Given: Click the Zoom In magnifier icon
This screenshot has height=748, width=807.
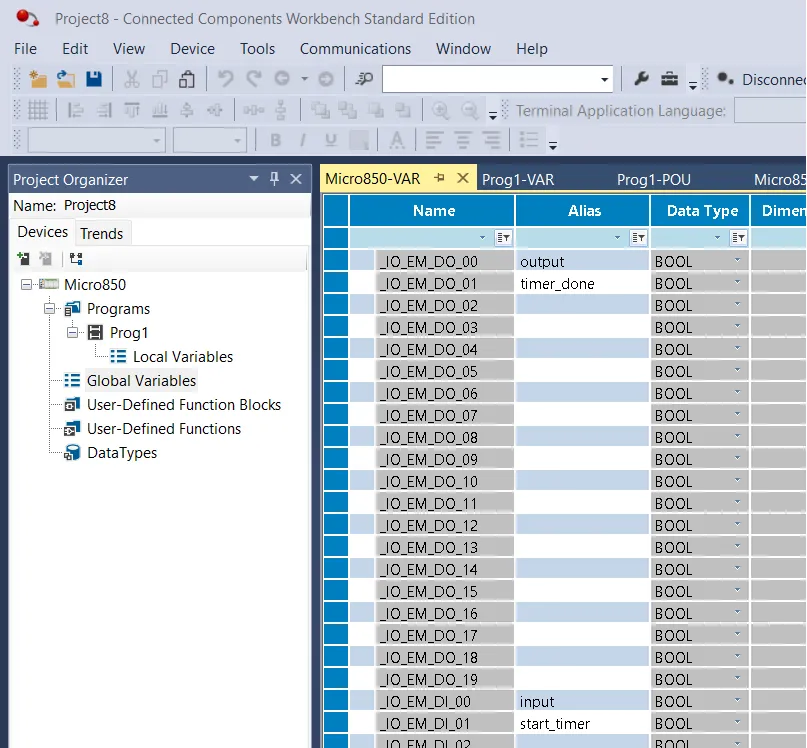Looking at the screenshot, I should 440,110.
